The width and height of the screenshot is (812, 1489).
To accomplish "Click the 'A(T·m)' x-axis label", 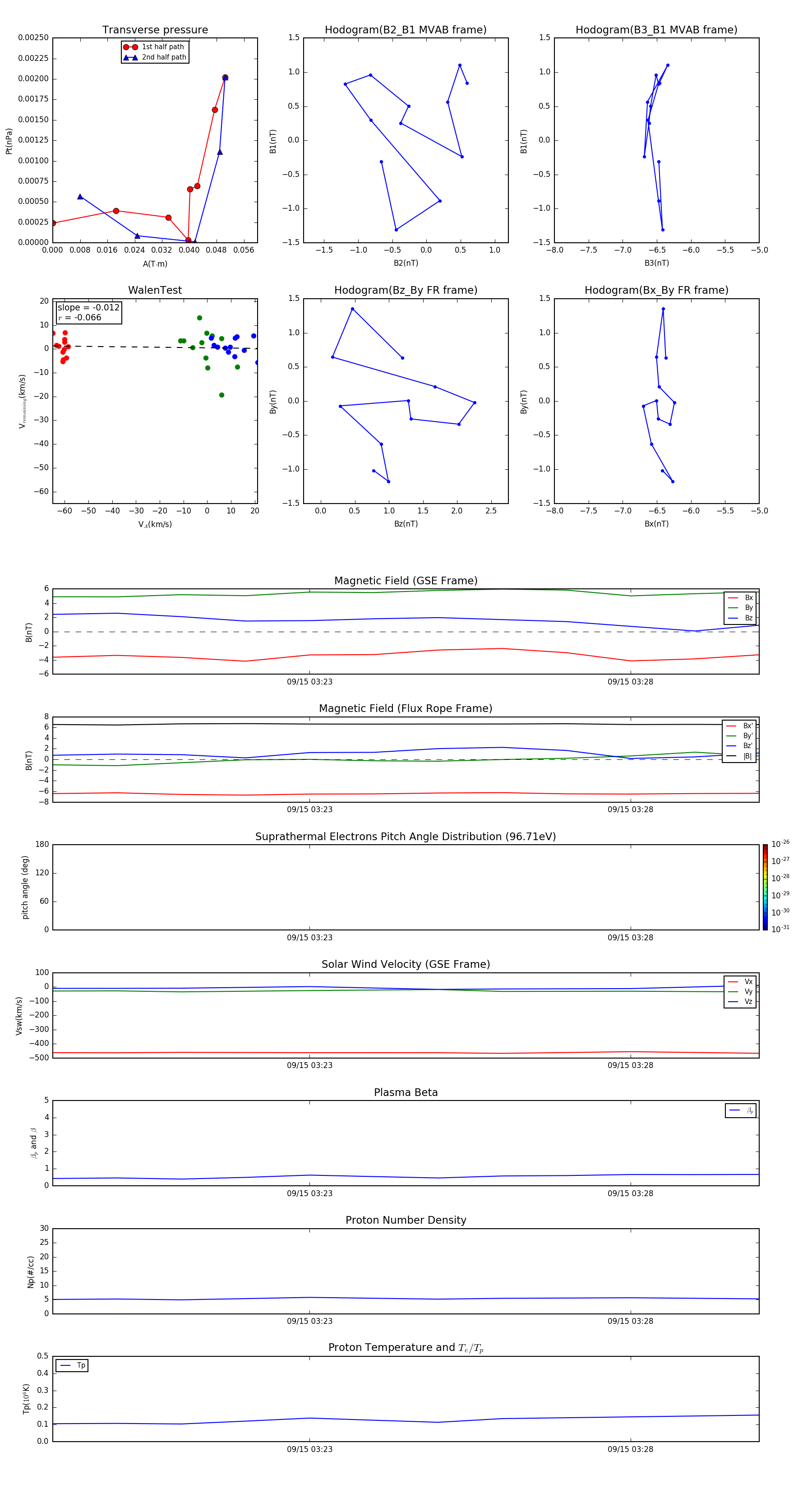I will [x=155, y=264].
